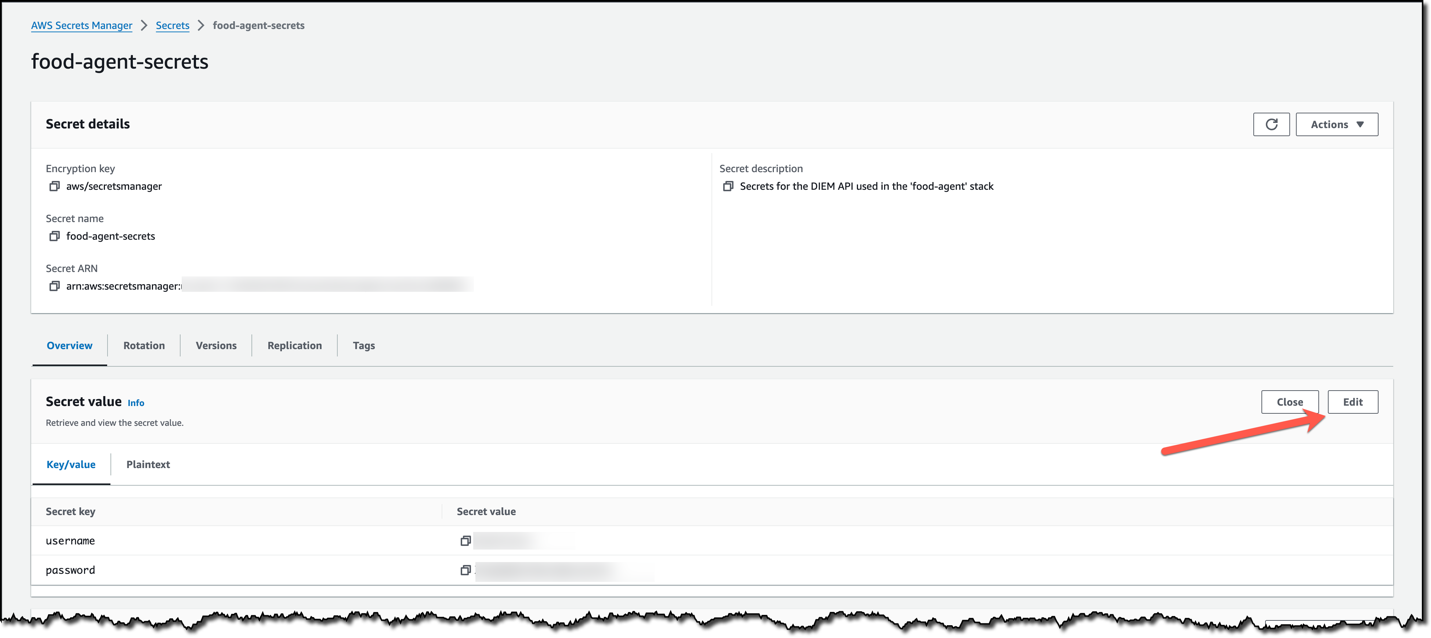Go to the Secrets breadcrumb link
Screen dimensions: 1431x638
coord(172,25)
